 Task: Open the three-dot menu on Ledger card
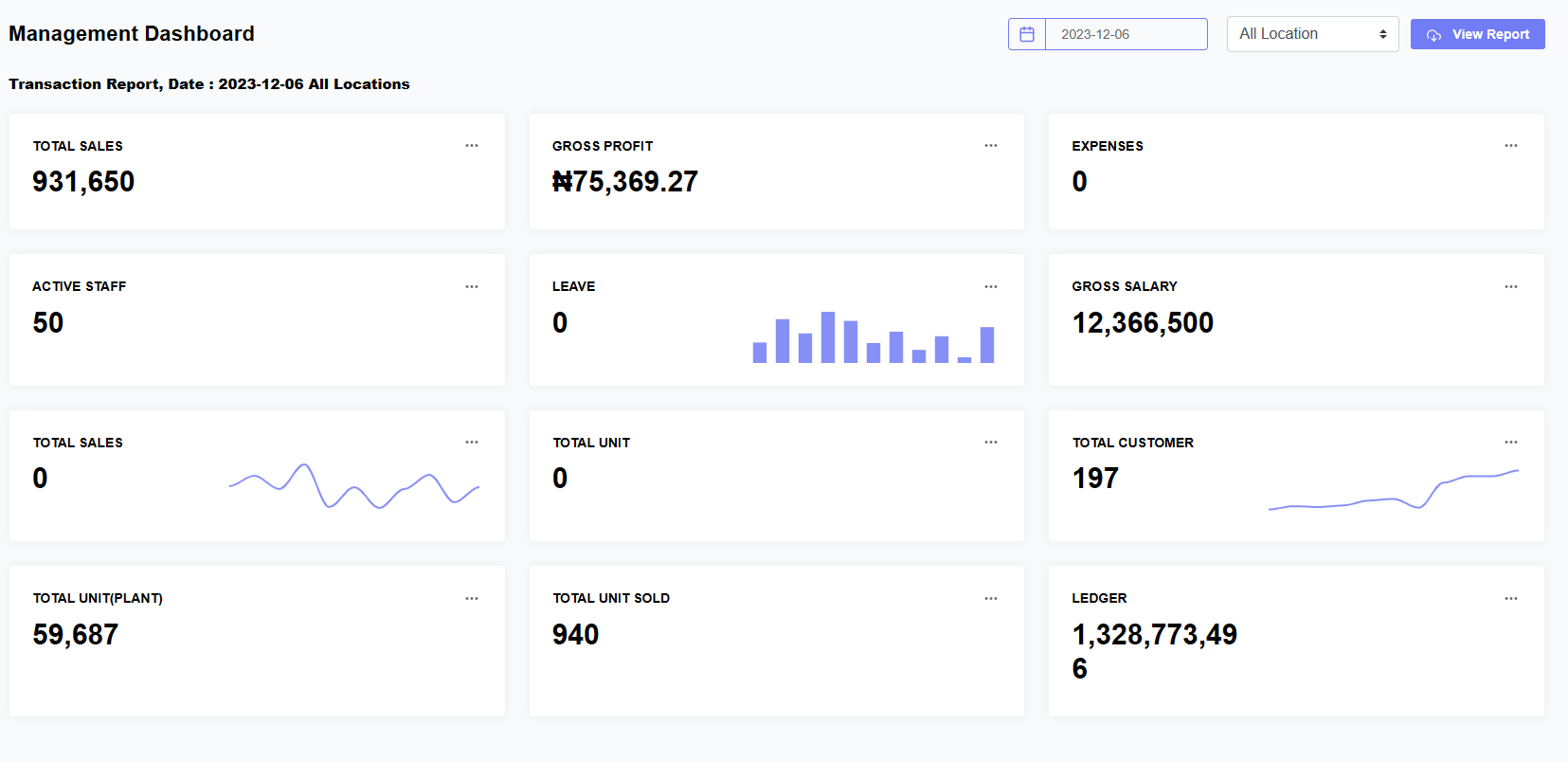coord(1511,599)
